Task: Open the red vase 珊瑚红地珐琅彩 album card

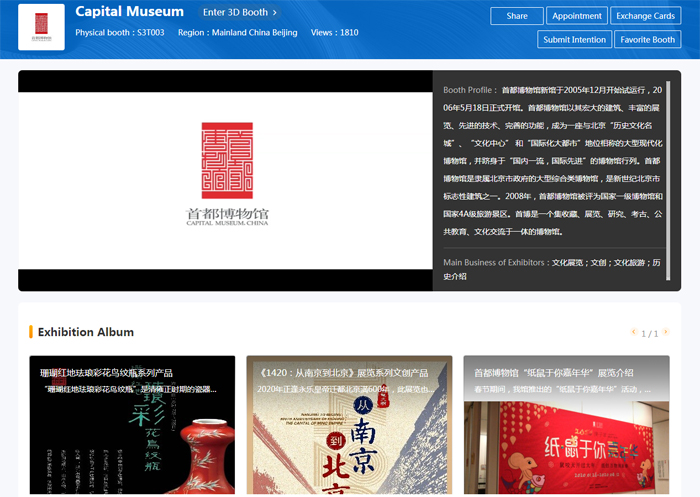Action: pos(132,425)
